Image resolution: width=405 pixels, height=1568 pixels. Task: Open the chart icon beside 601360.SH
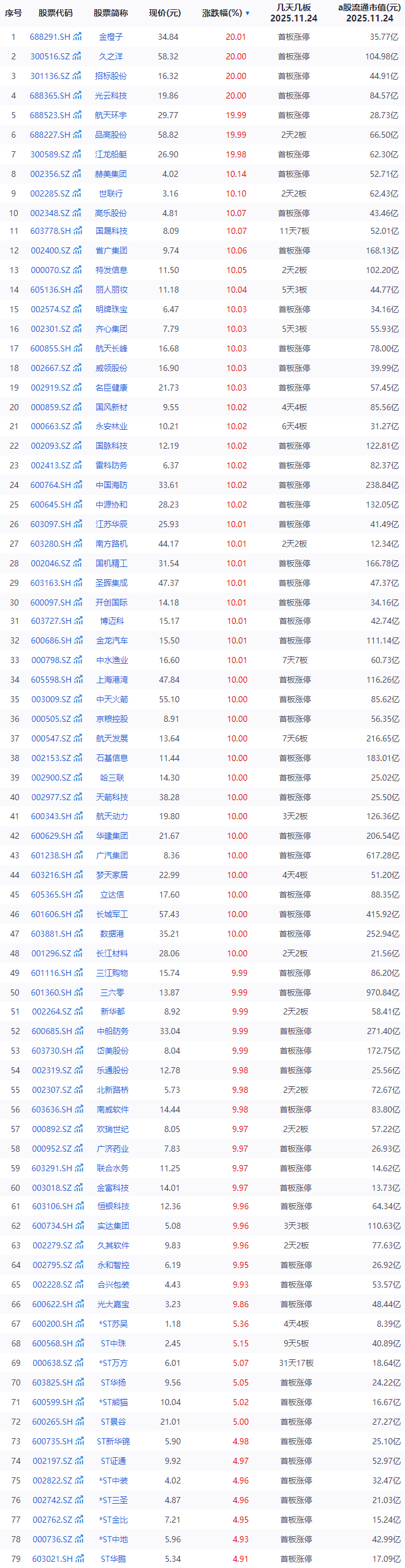[78, 992]
